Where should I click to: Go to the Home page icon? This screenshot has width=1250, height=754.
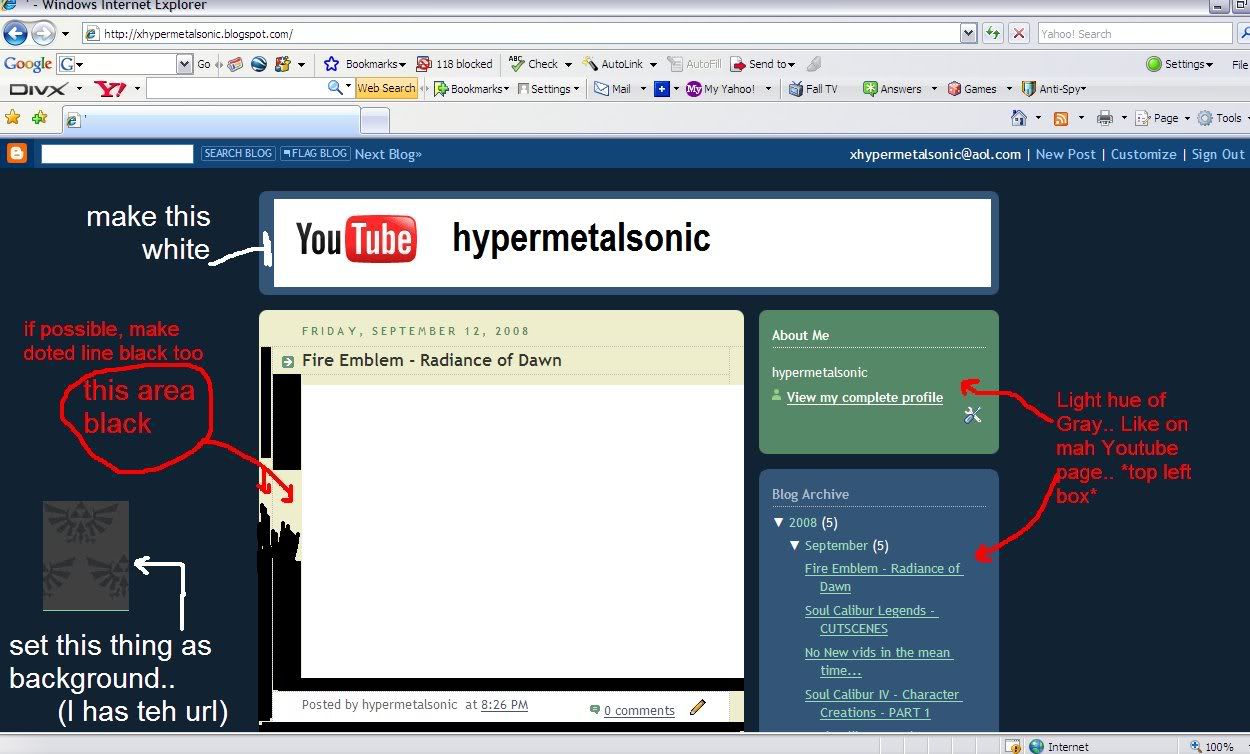(x=1019, y=118)
